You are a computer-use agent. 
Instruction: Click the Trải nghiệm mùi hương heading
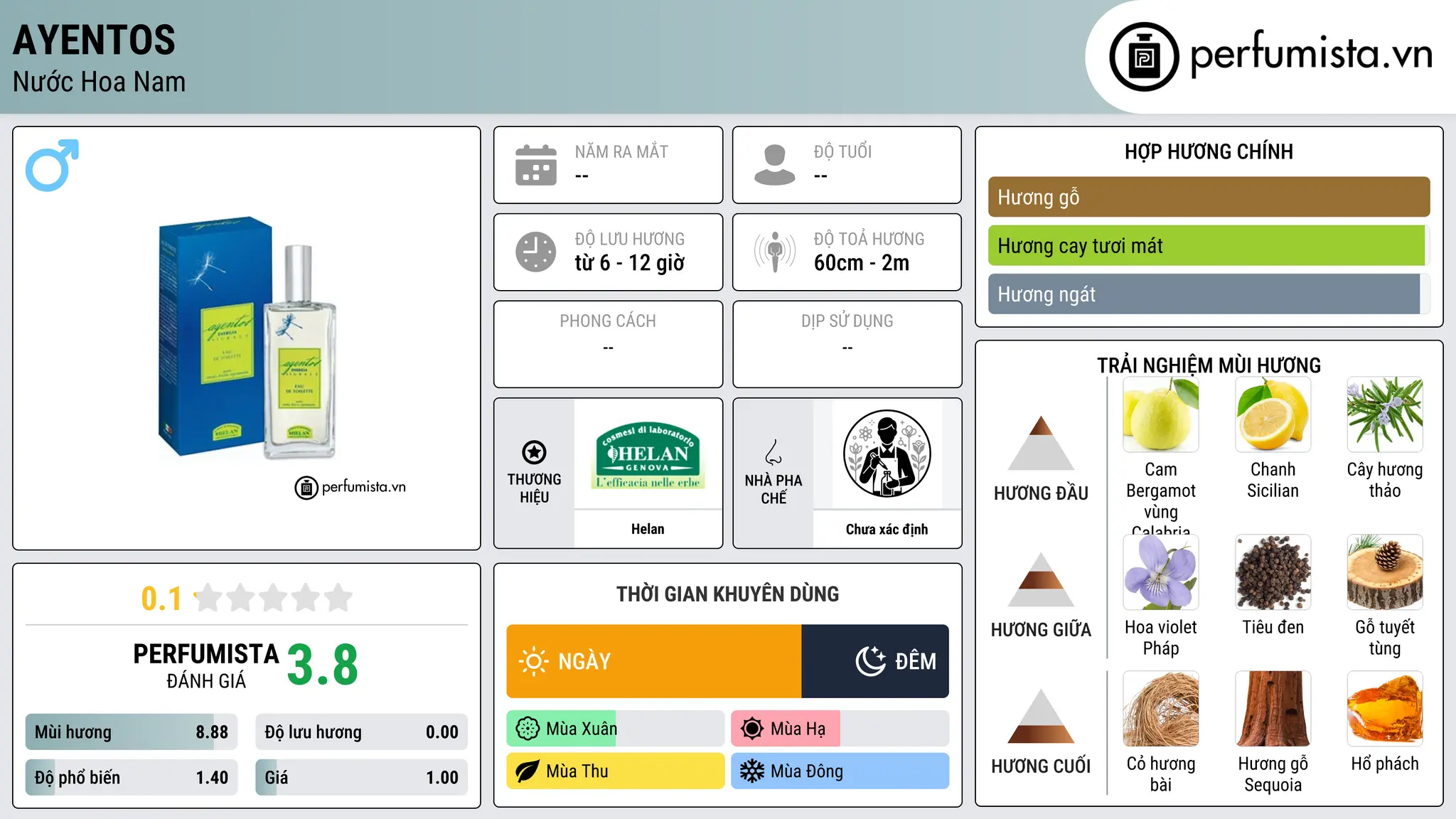[x=1209, y=365]
